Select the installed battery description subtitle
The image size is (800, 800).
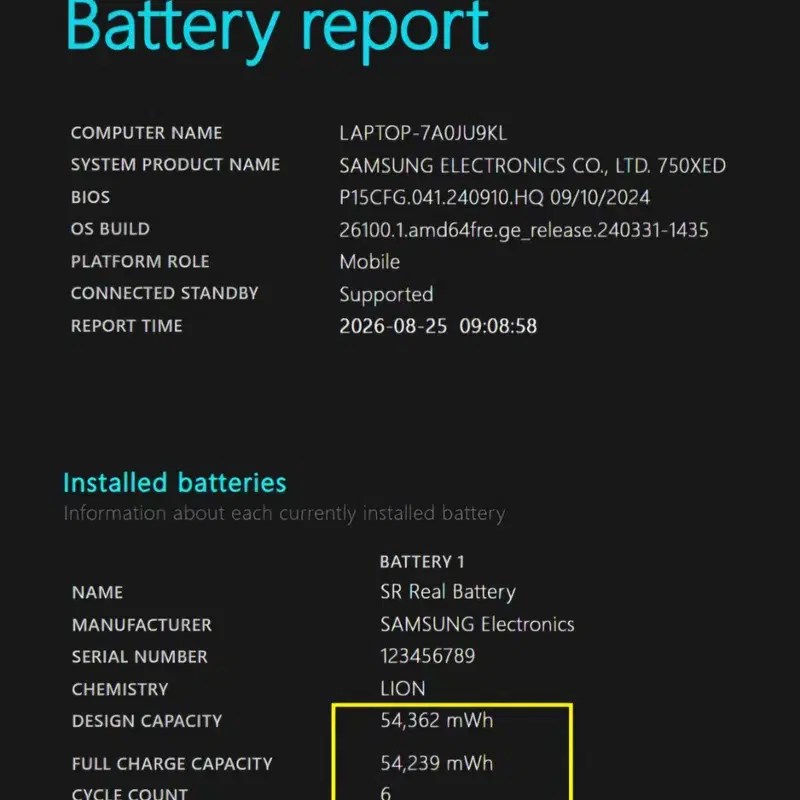click(x=284, y=513)
